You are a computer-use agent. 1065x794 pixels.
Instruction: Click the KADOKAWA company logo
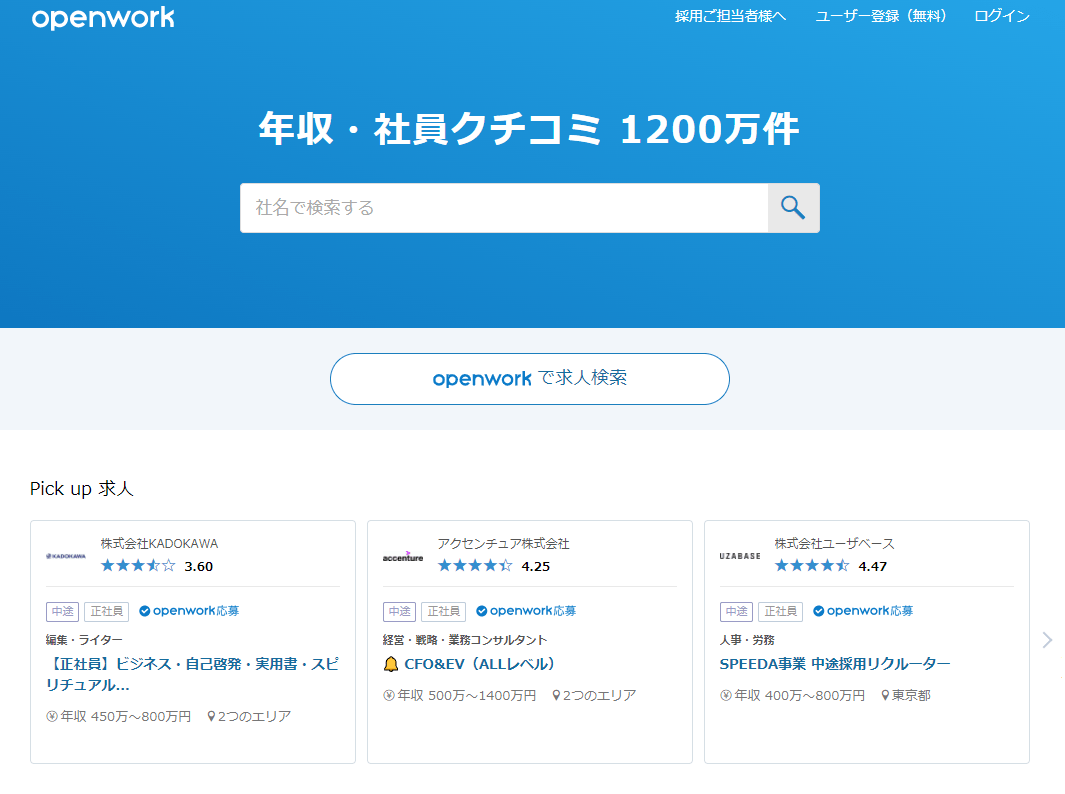click(x=66, y=556)
